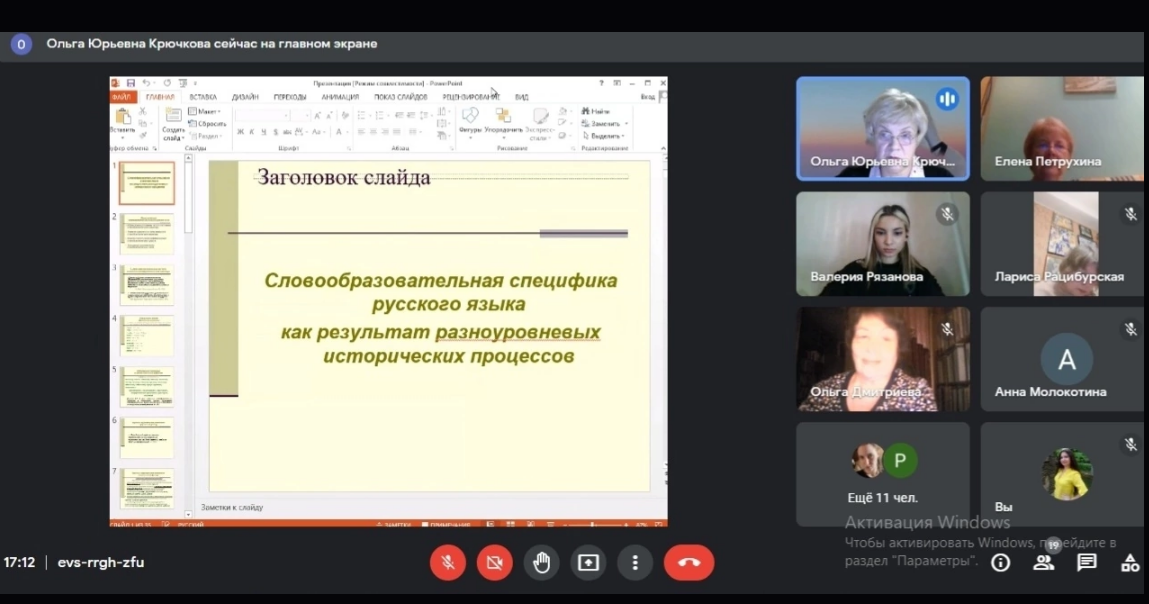1149x604 pixels.
Task: Click the align text left icon
Action: click(361, 132)
